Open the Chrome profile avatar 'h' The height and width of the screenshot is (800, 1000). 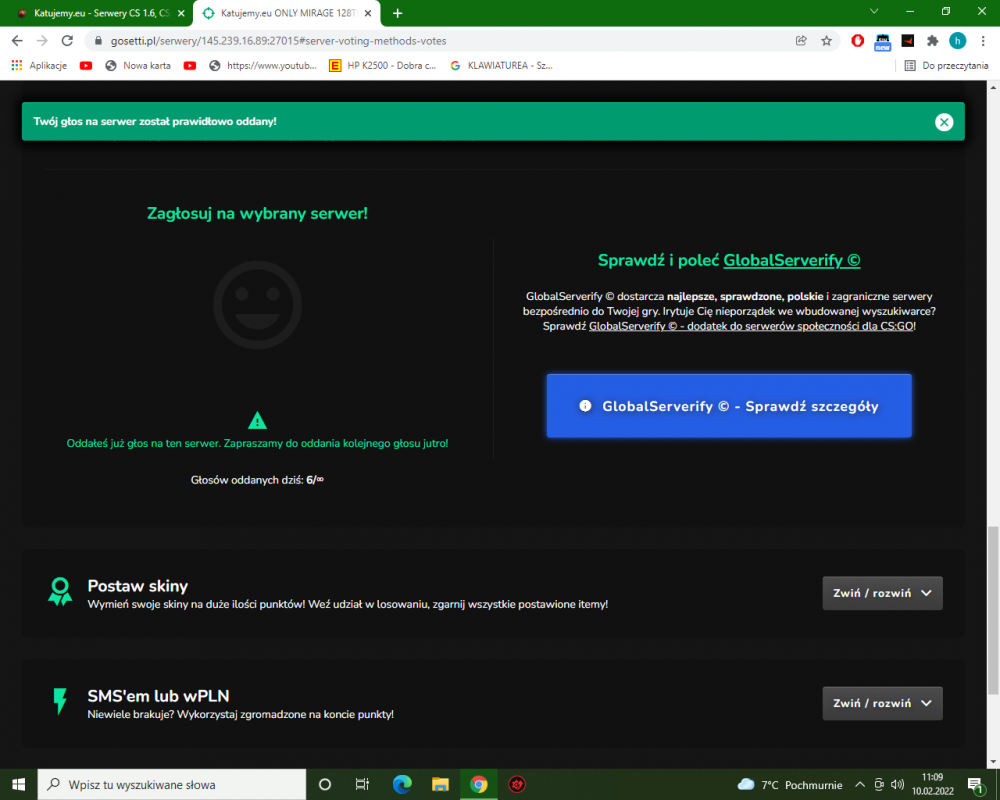[957, 41]
